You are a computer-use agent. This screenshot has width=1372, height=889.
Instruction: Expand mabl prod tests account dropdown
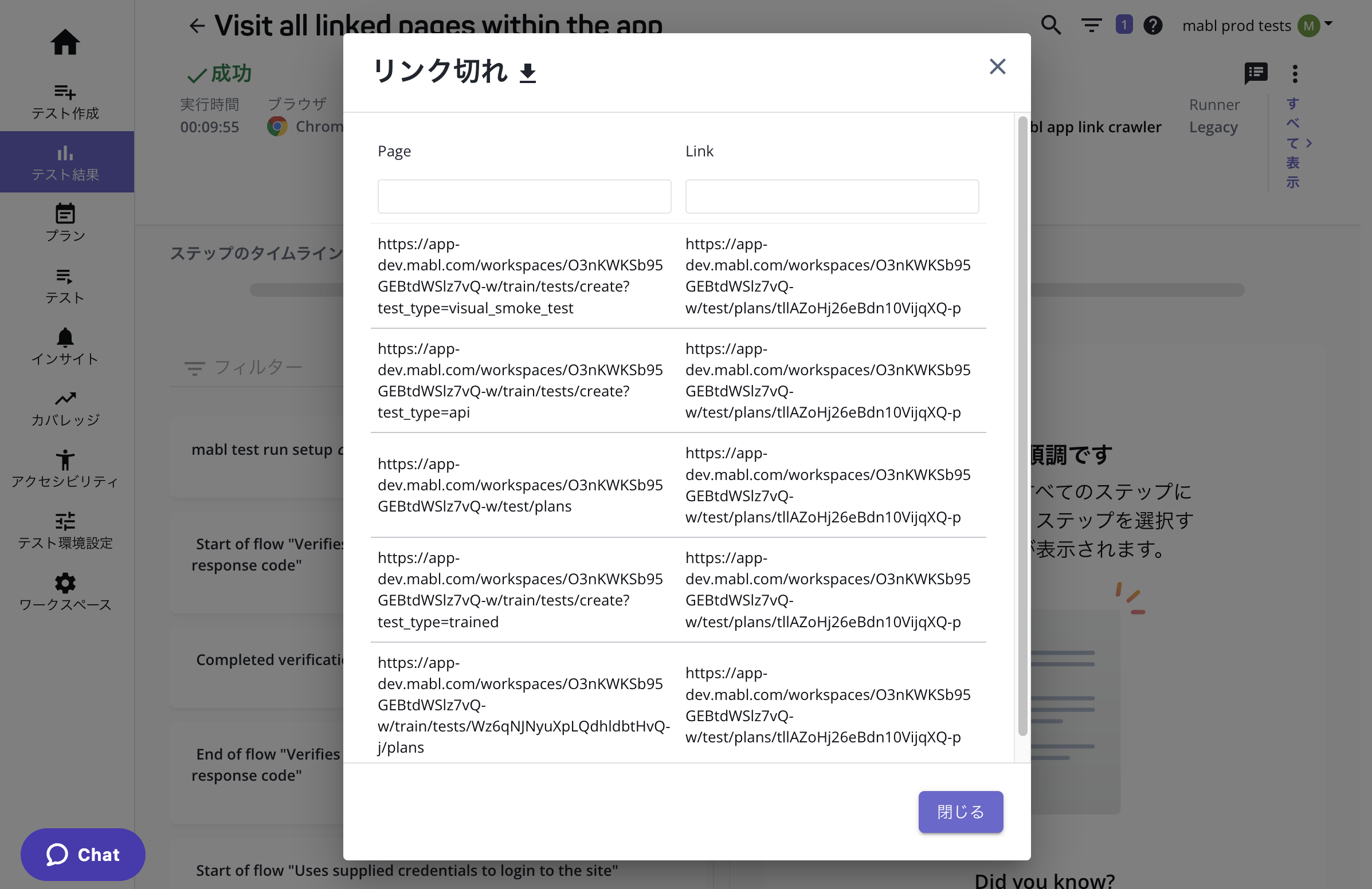pyautogui.click(x=1328, y=24)
